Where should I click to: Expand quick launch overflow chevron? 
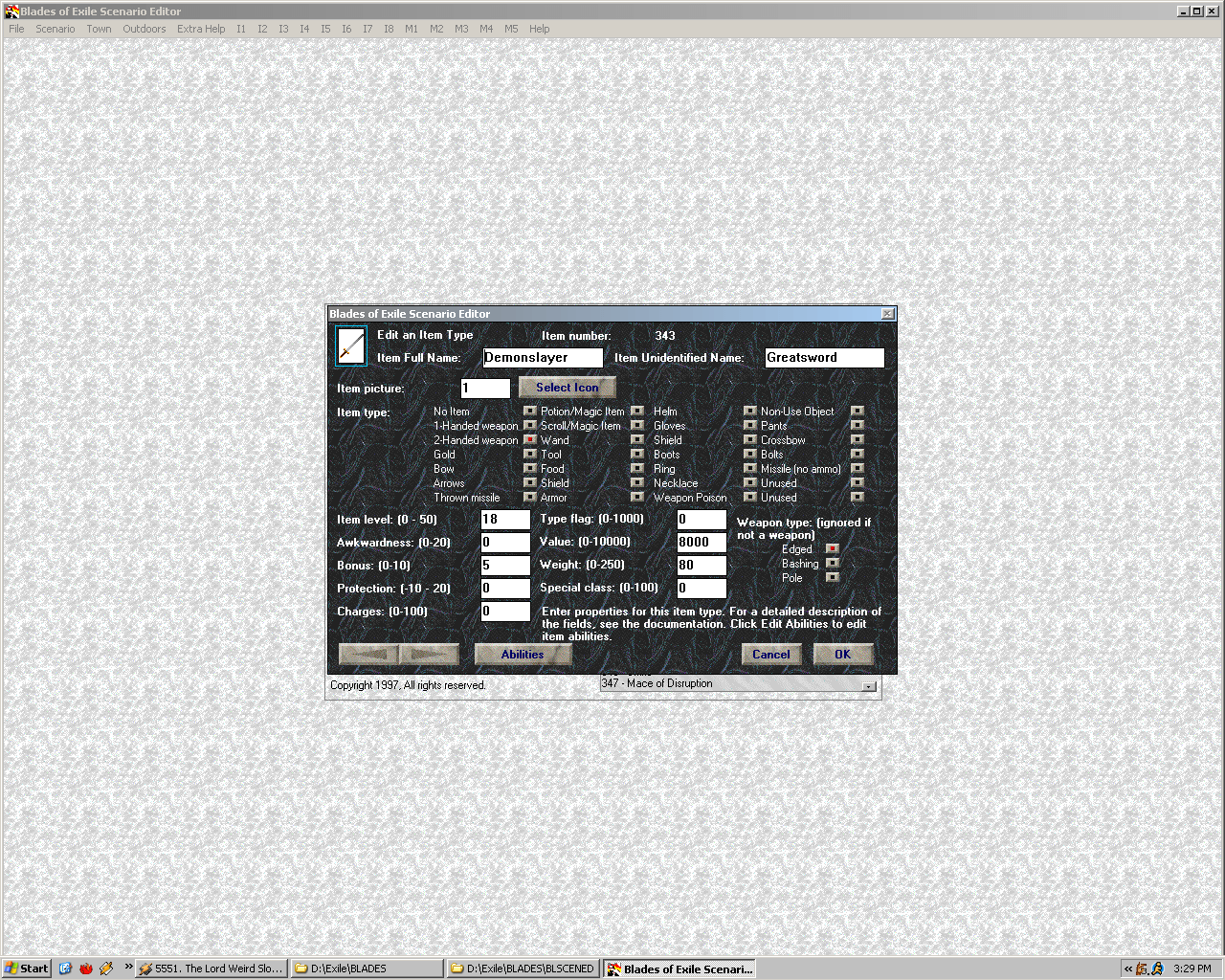click(x=128, y=967)
